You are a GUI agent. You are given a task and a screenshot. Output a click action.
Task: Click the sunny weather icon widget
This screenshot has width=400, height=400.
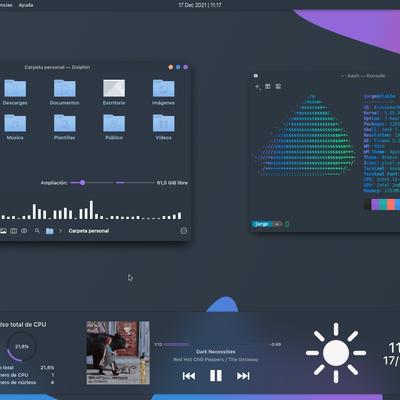coord(336,353)
